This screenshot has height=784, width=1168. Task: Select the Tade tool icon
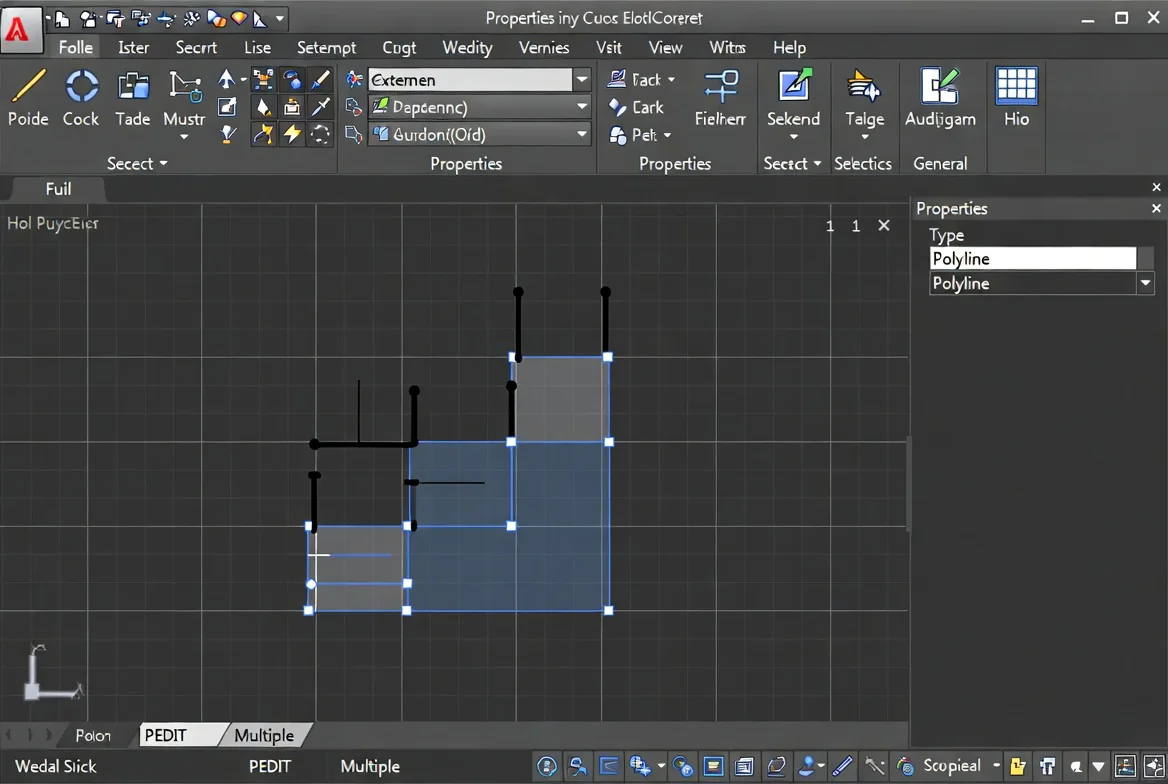pyautogui.click(x=133, y=86)
